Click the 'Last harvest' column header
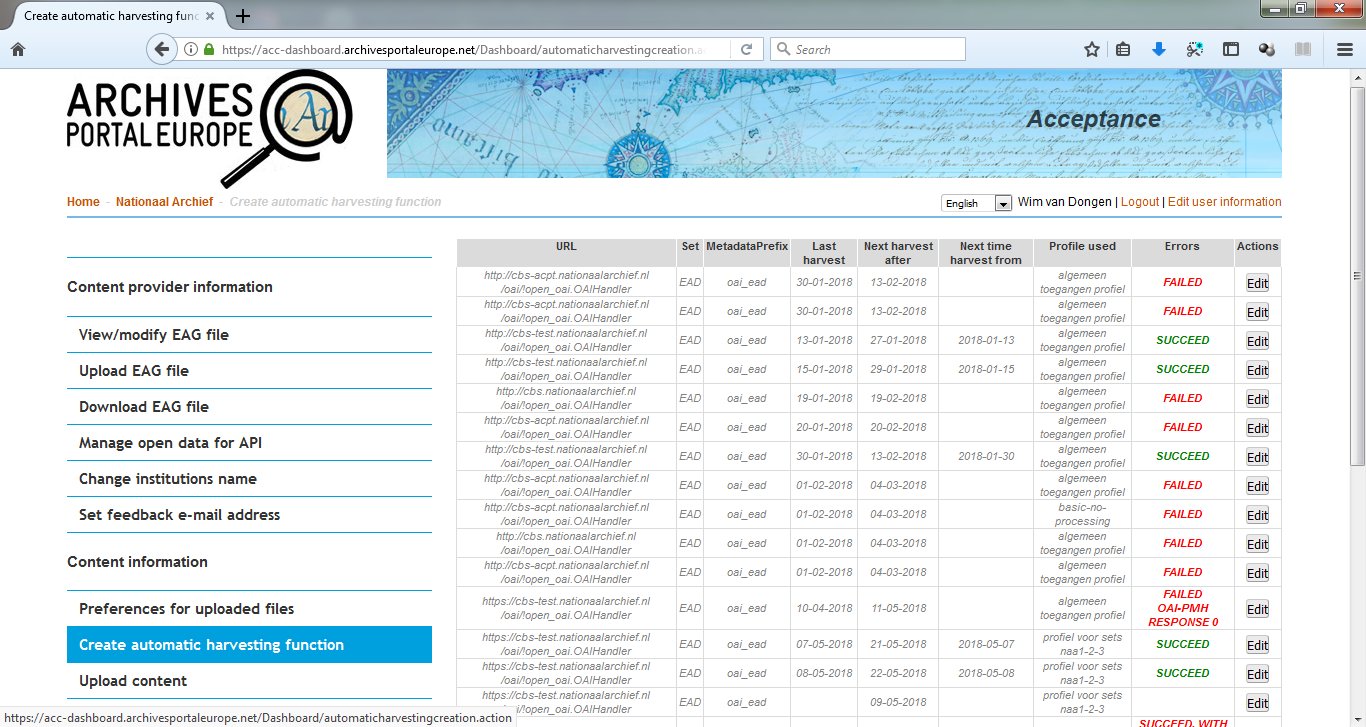The width and height of the screenshot is (1366, 727). point(824,253)
